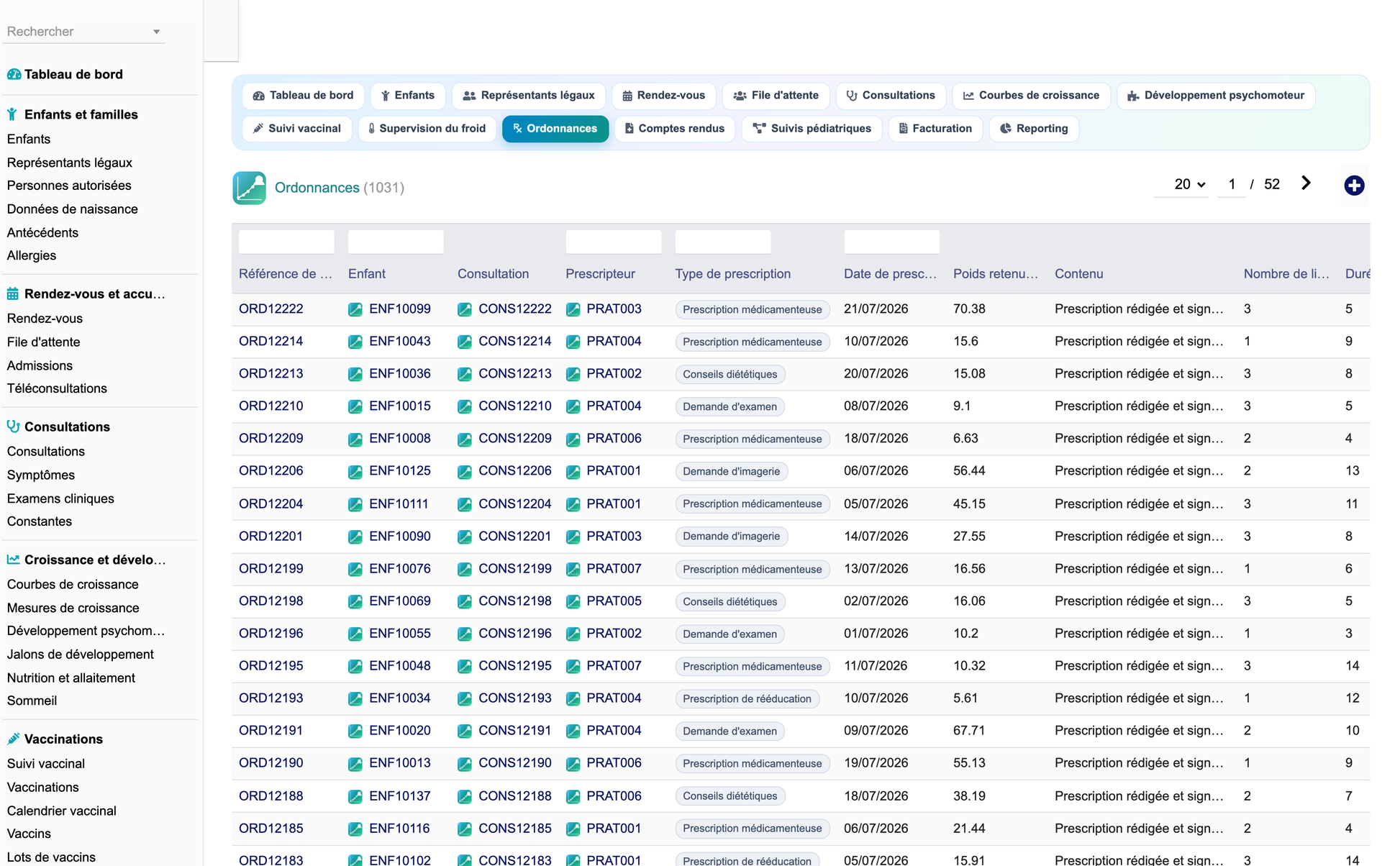Open Examens cliniques in sidebar

pyautogui.click(x=60, y=498)
